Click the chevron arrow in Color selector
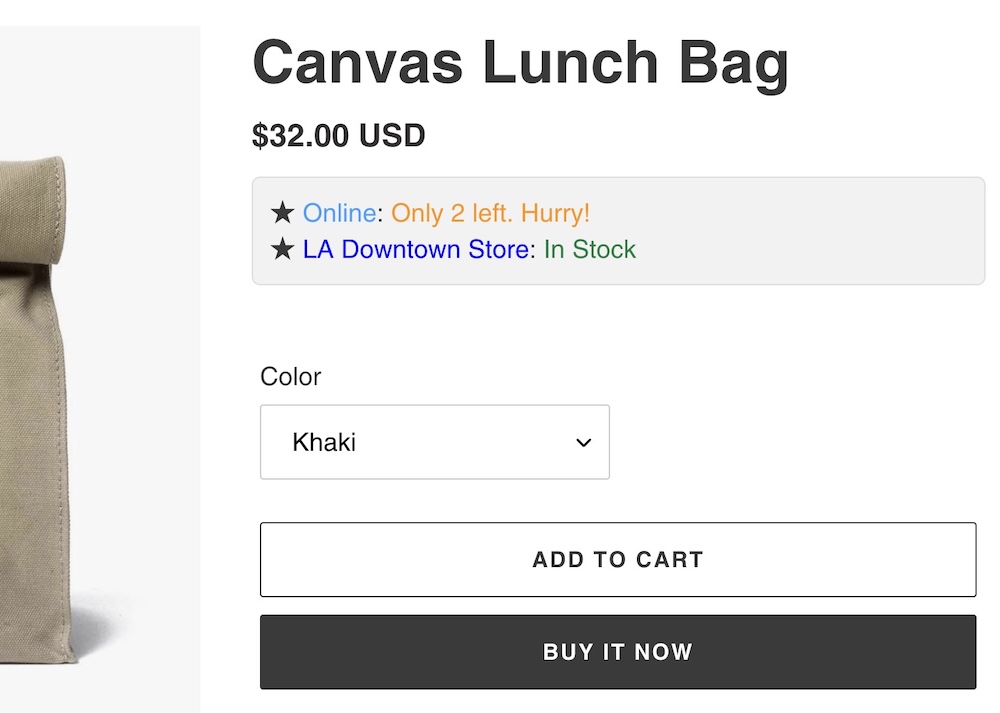This screenshot has width=1000, height=713. [x=584, y=443]
